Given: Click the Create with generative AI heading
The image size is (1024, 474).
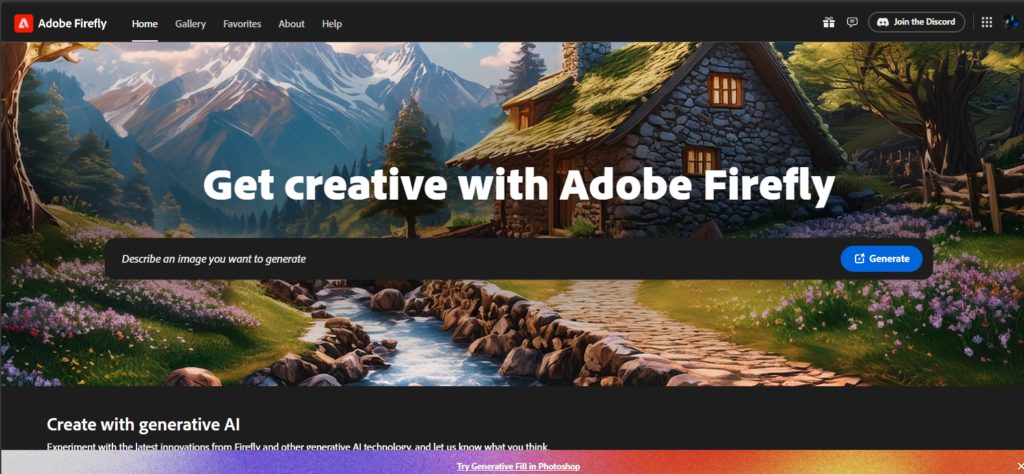Looking at the screenshot, I should pyautogui.click(x=143, y=424).
